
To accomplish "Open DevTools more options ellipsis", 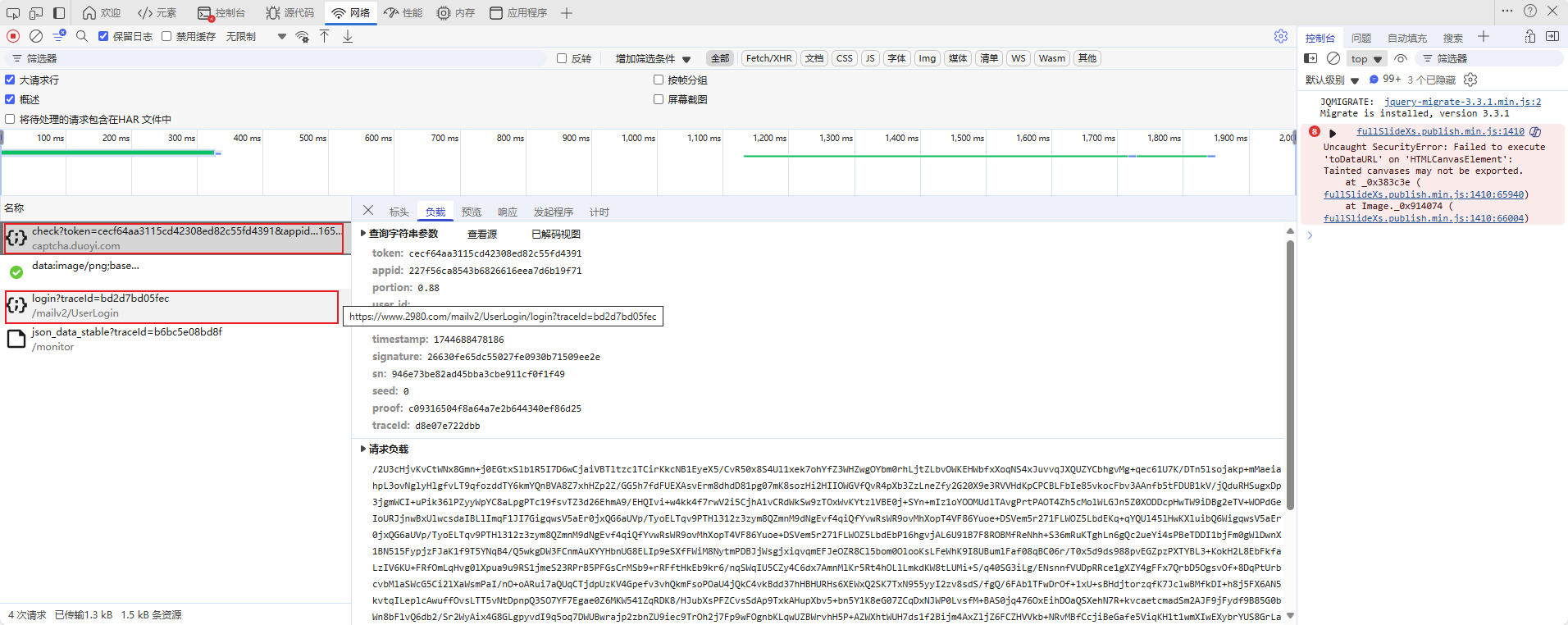I will click(1507, 11).
